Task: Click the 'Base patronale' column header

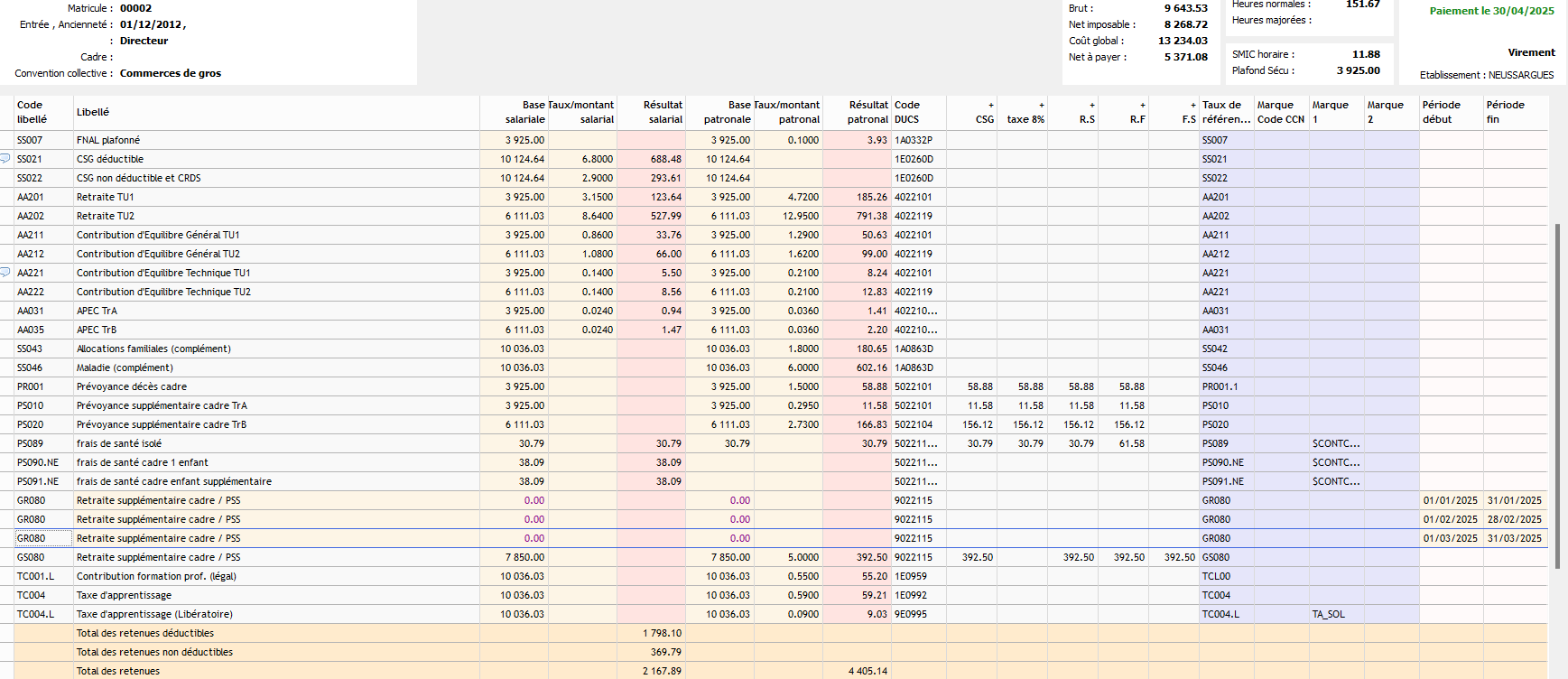Action: [719, 112]
